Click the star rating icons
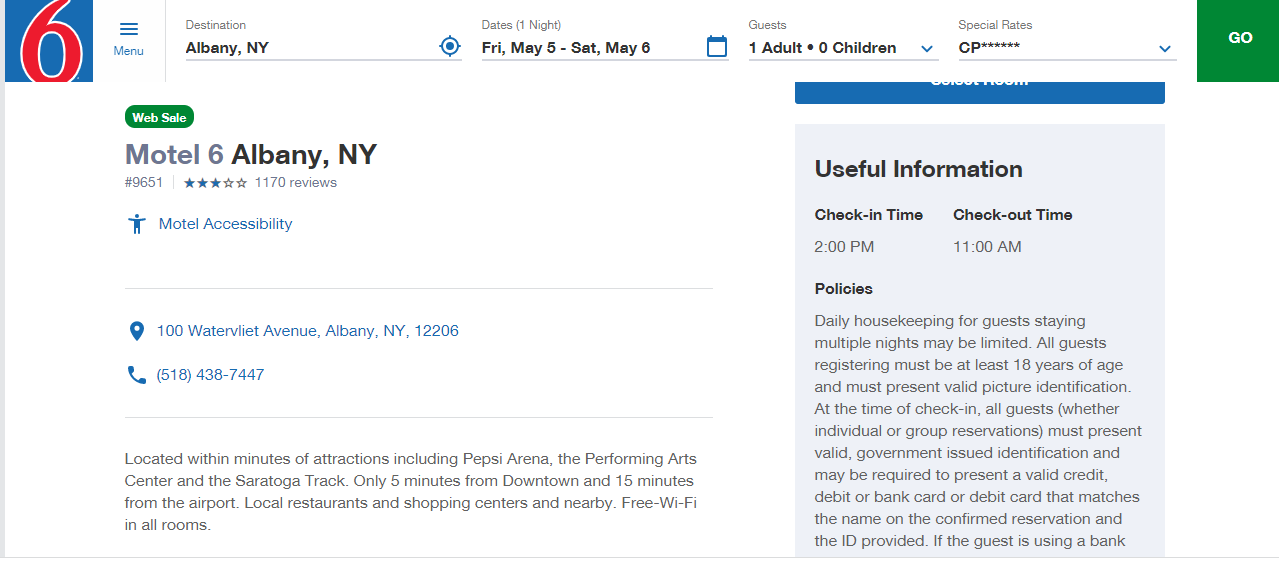 pos(215,183)
